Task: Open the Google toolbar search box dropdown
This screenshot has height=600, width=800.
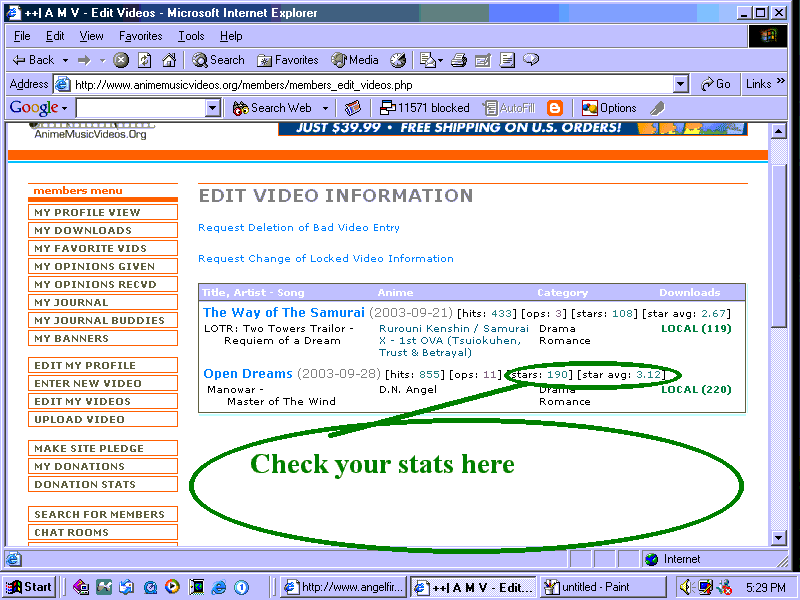Action: pyautogui.click(x=212, y=108)
